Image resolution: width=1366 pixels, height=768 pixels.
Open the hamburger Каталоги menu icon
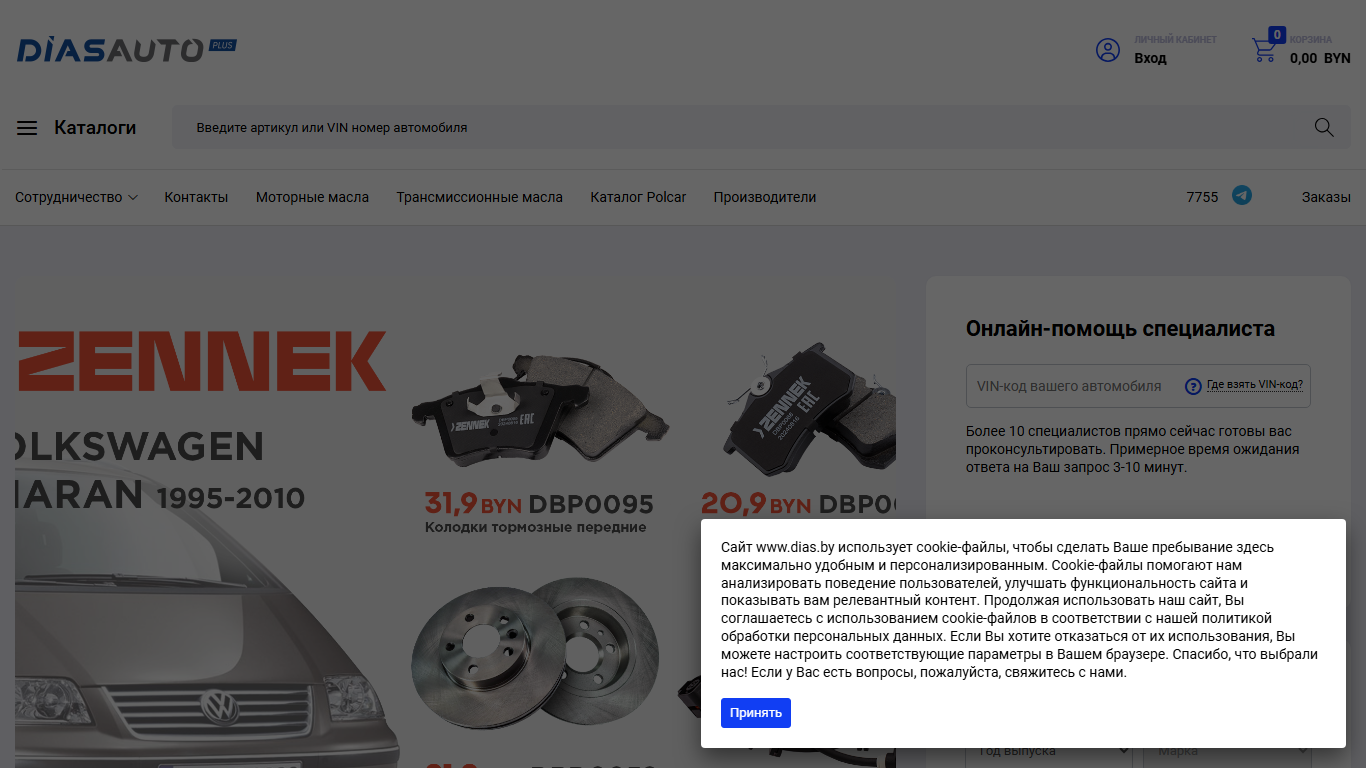coord(27,128)
